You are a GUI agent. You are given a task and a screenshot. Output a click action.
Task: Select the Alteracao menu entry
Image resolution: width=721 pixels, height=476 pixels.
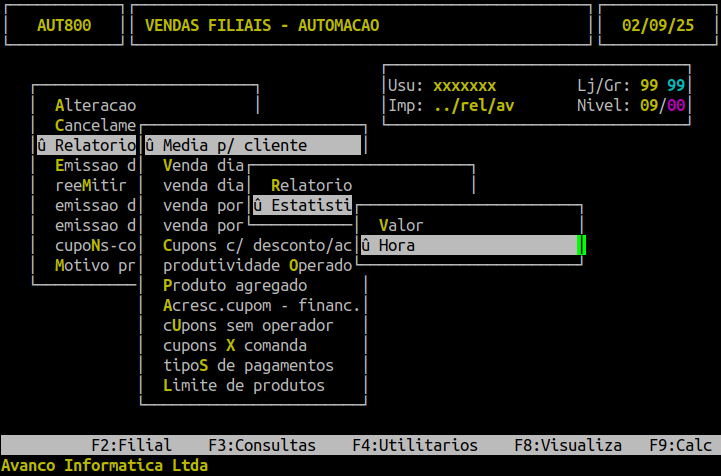click(96, 105)
